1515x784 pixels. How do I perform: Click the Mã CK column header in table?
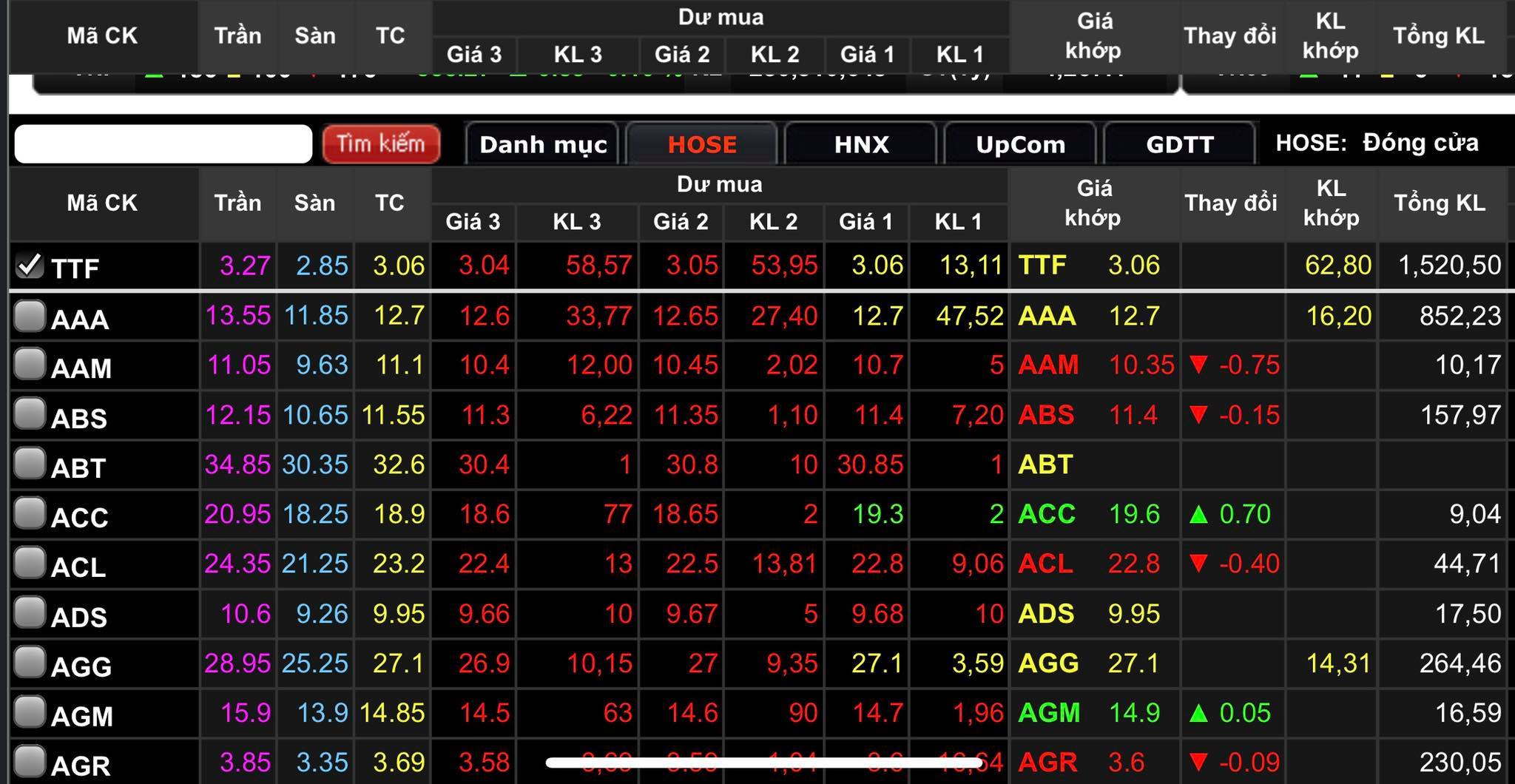point(103,203)
